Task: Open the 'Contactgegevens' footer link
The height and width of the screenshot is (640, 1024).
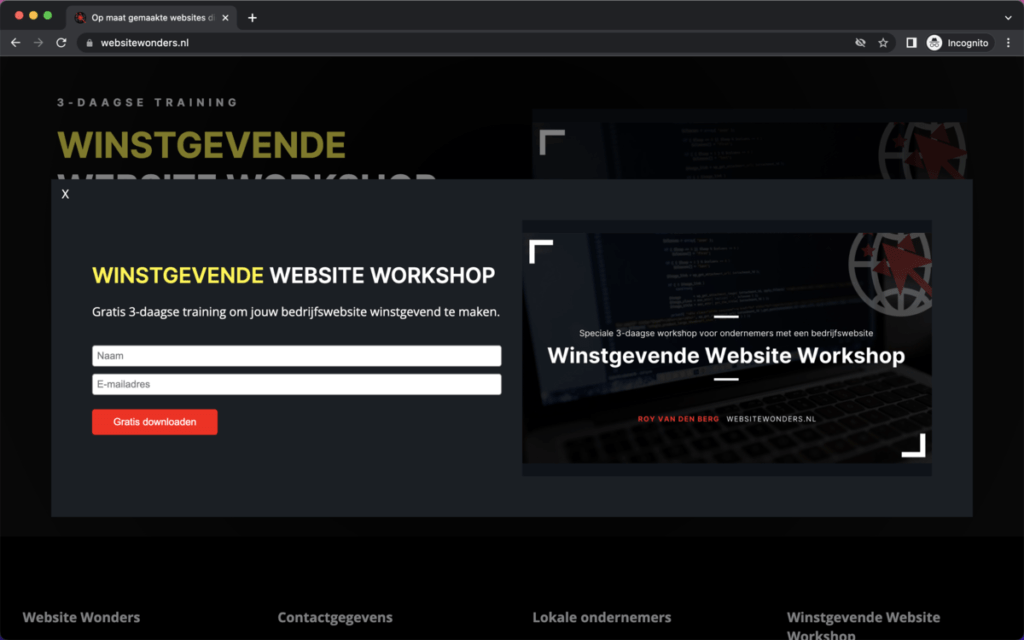Action: point(335,617)
